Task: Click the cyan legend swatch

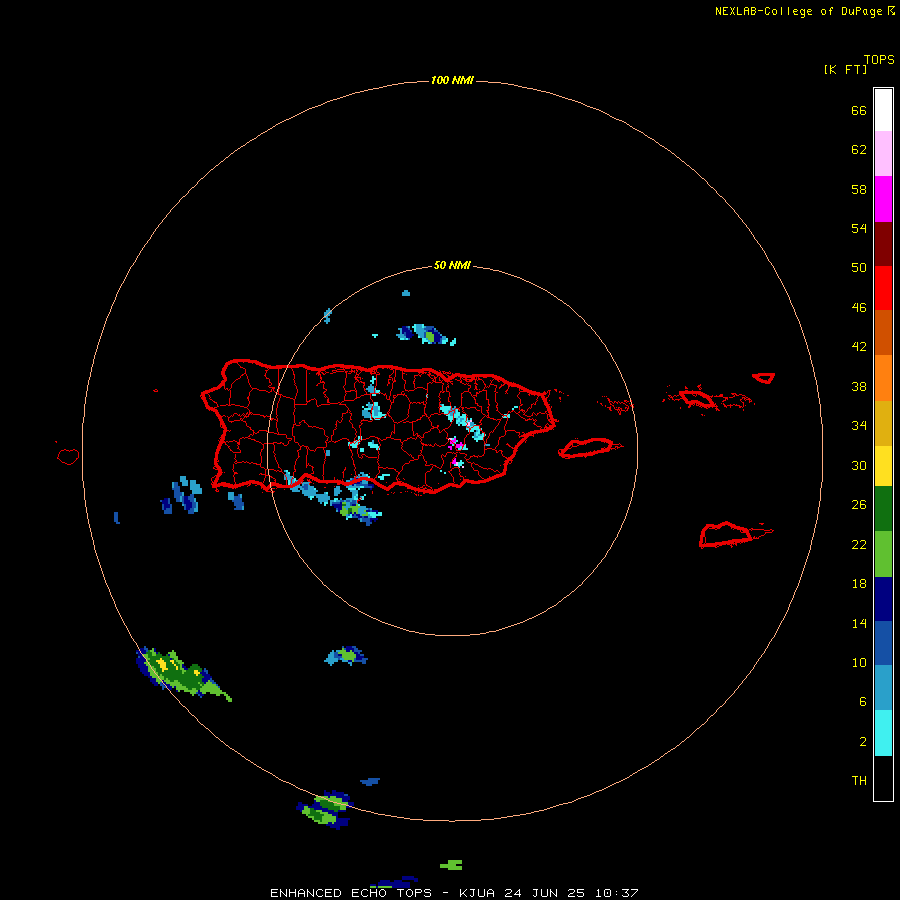Action: coord(883,733)
